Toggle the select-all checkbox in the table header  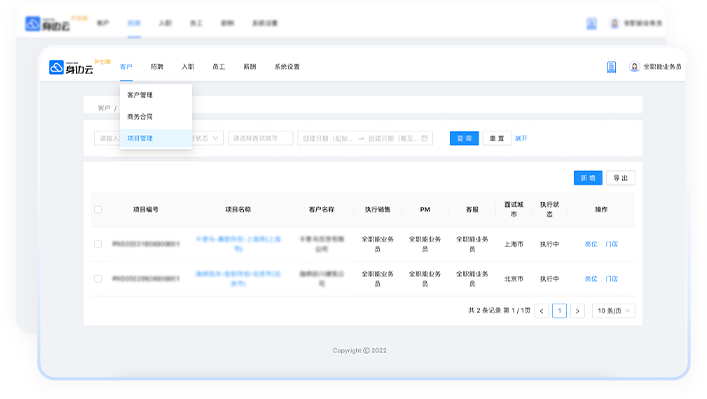click(x=98, y=209)
